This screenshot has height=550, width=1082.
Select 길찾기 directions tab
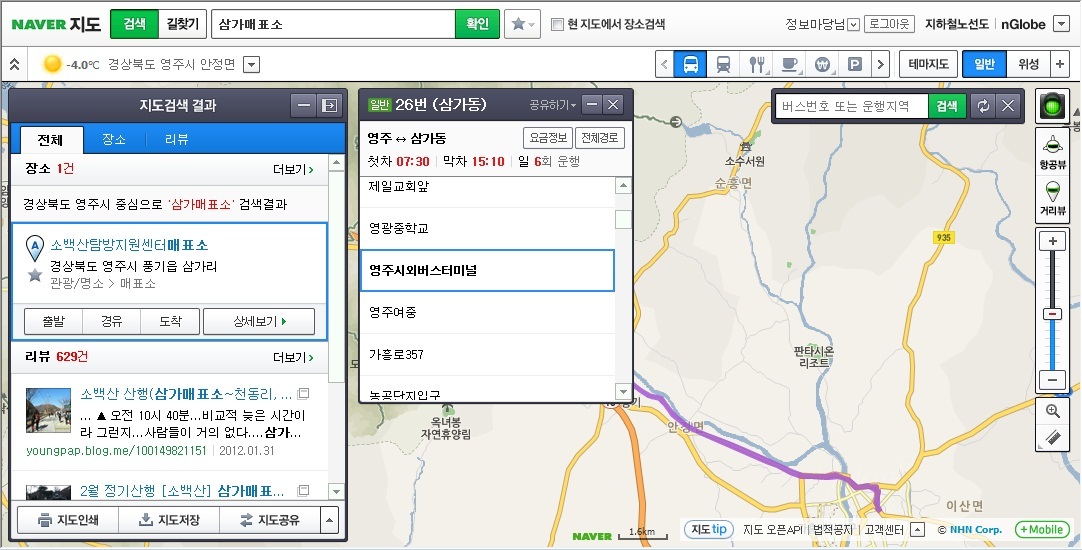182,24
